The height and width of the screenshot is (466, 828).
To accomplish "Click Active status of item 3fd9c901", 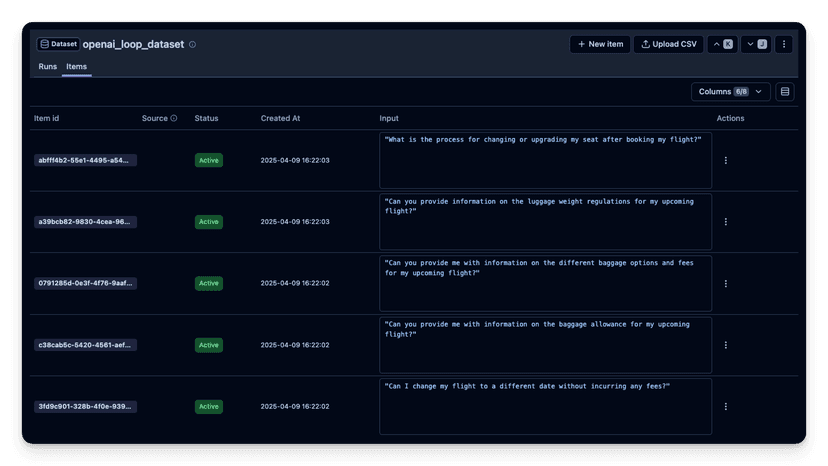I will (209, 406).
